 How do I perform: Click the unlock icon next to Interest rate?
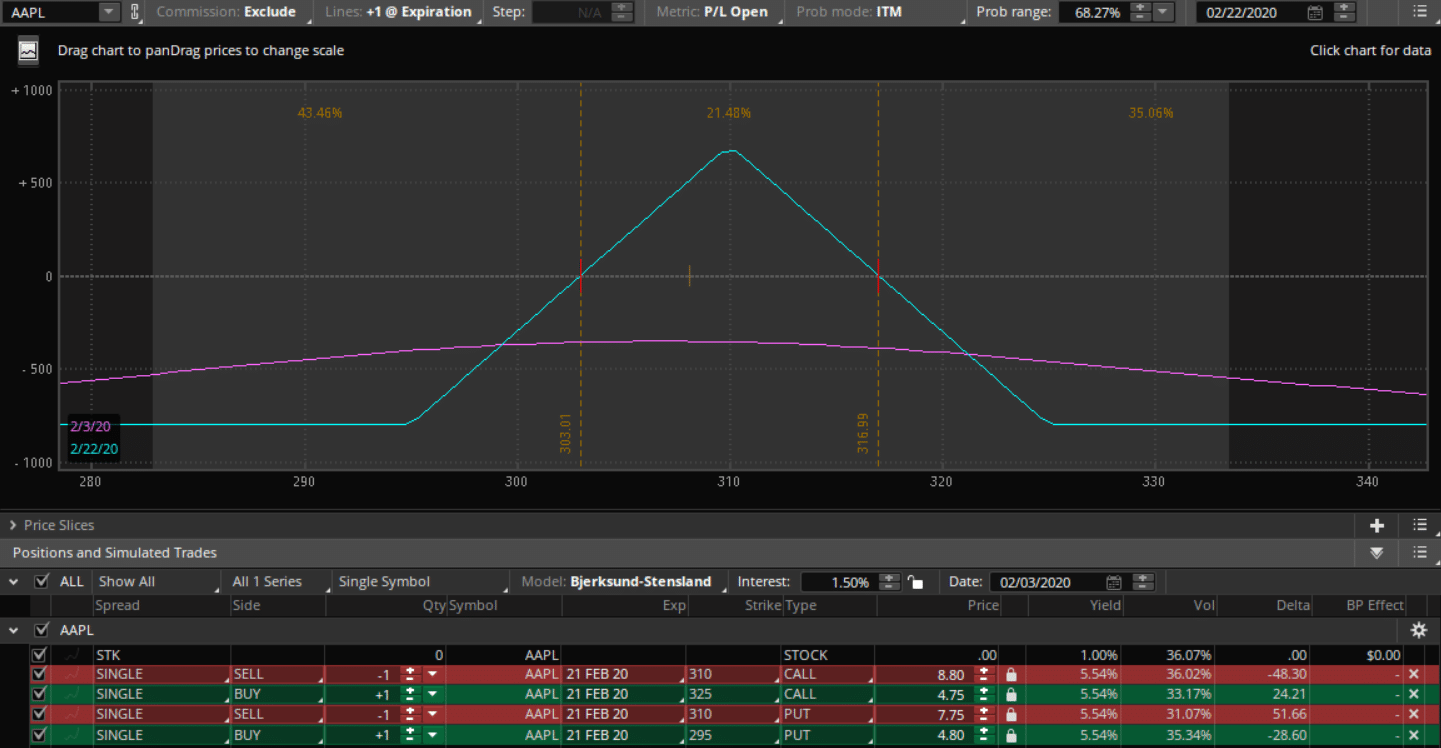(x=914, y=582)
